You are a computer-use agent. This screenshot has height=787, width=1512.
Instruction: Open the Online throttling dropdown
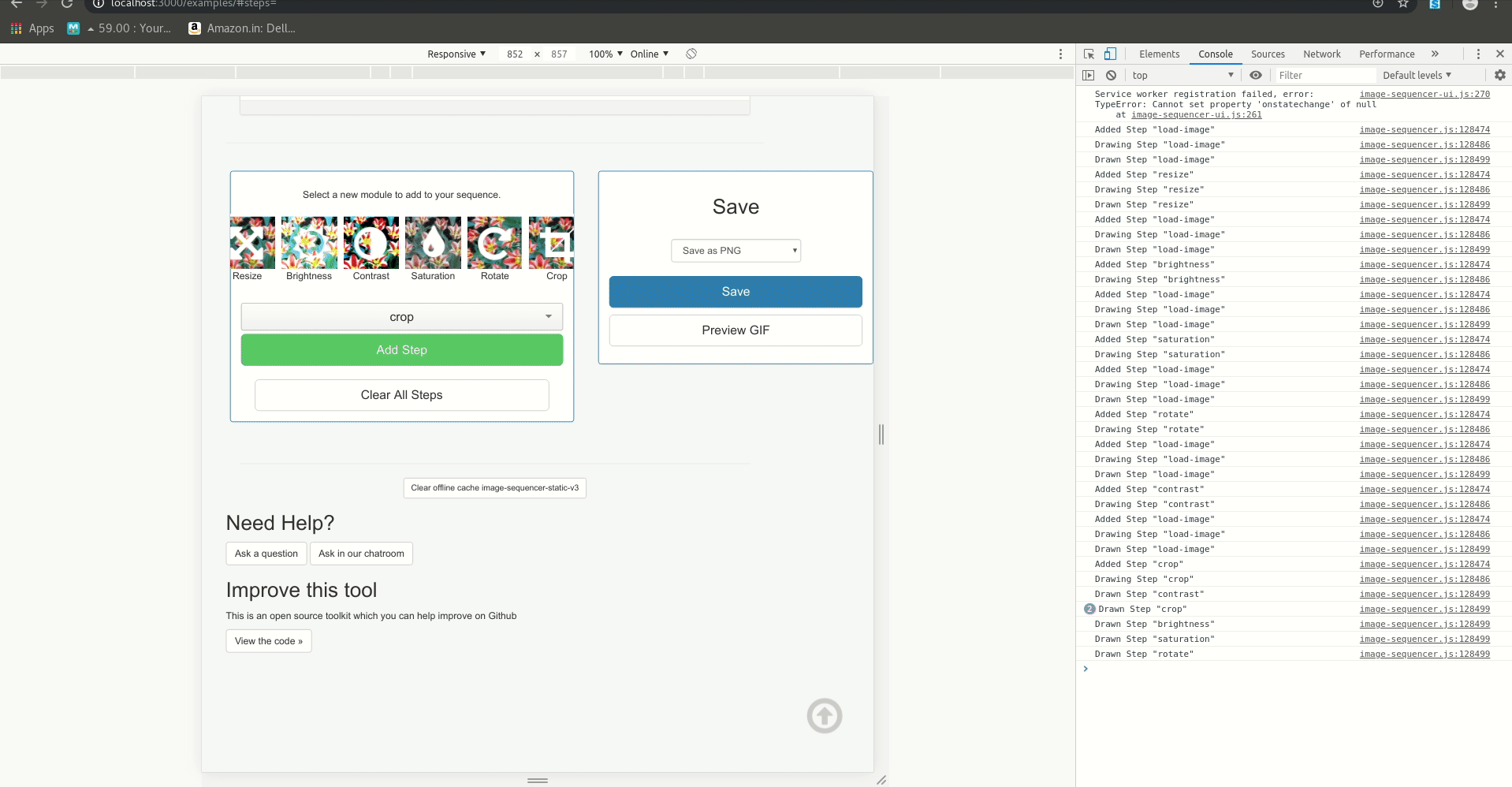pyautogui.click(x=650, y=54)
